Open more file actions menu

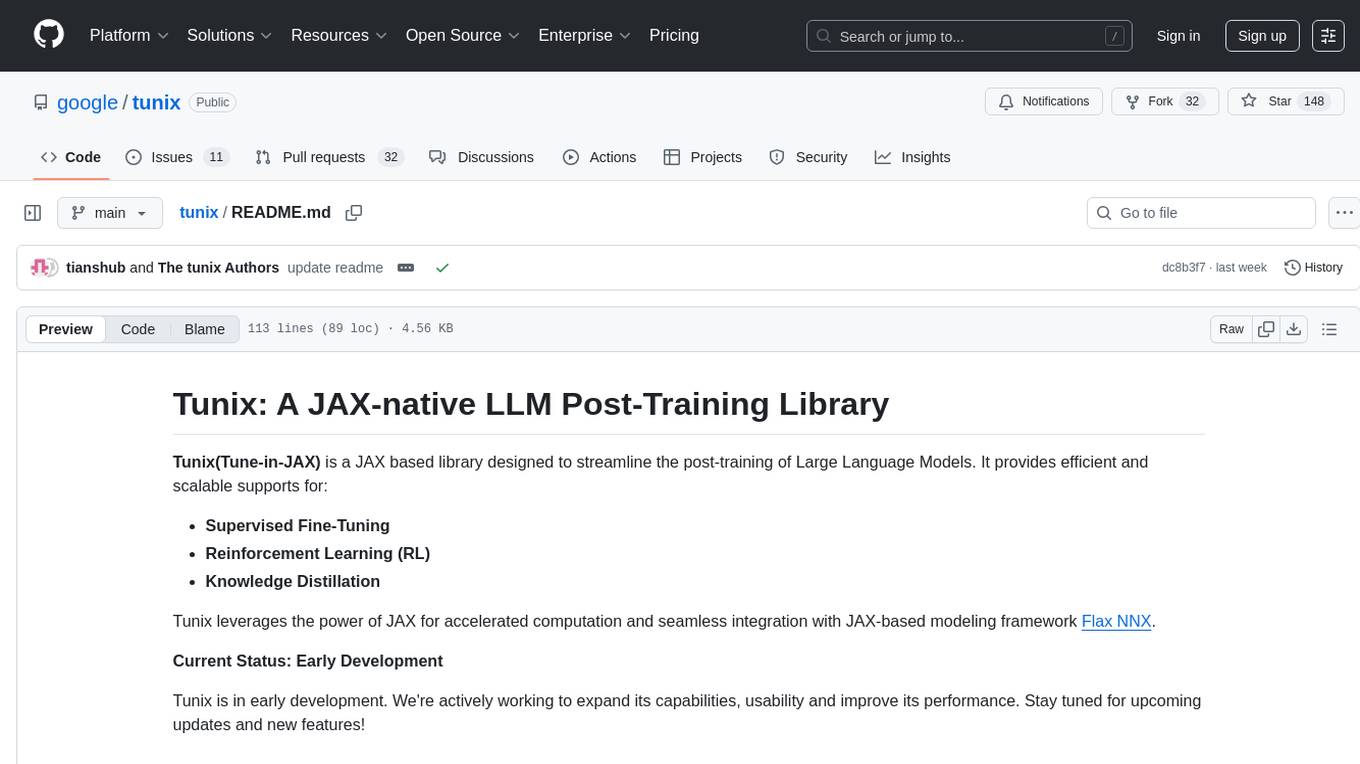coord(1344,213)
